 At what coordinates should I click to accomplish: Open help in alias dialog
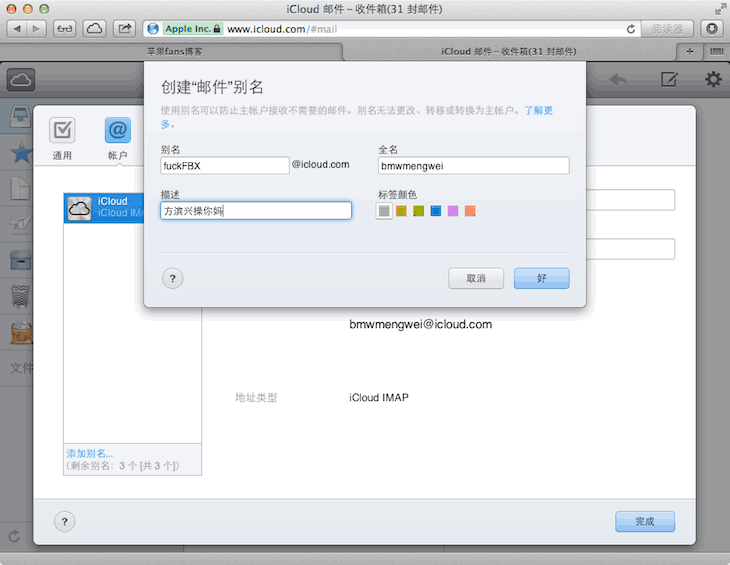click(x=173, y=278)
